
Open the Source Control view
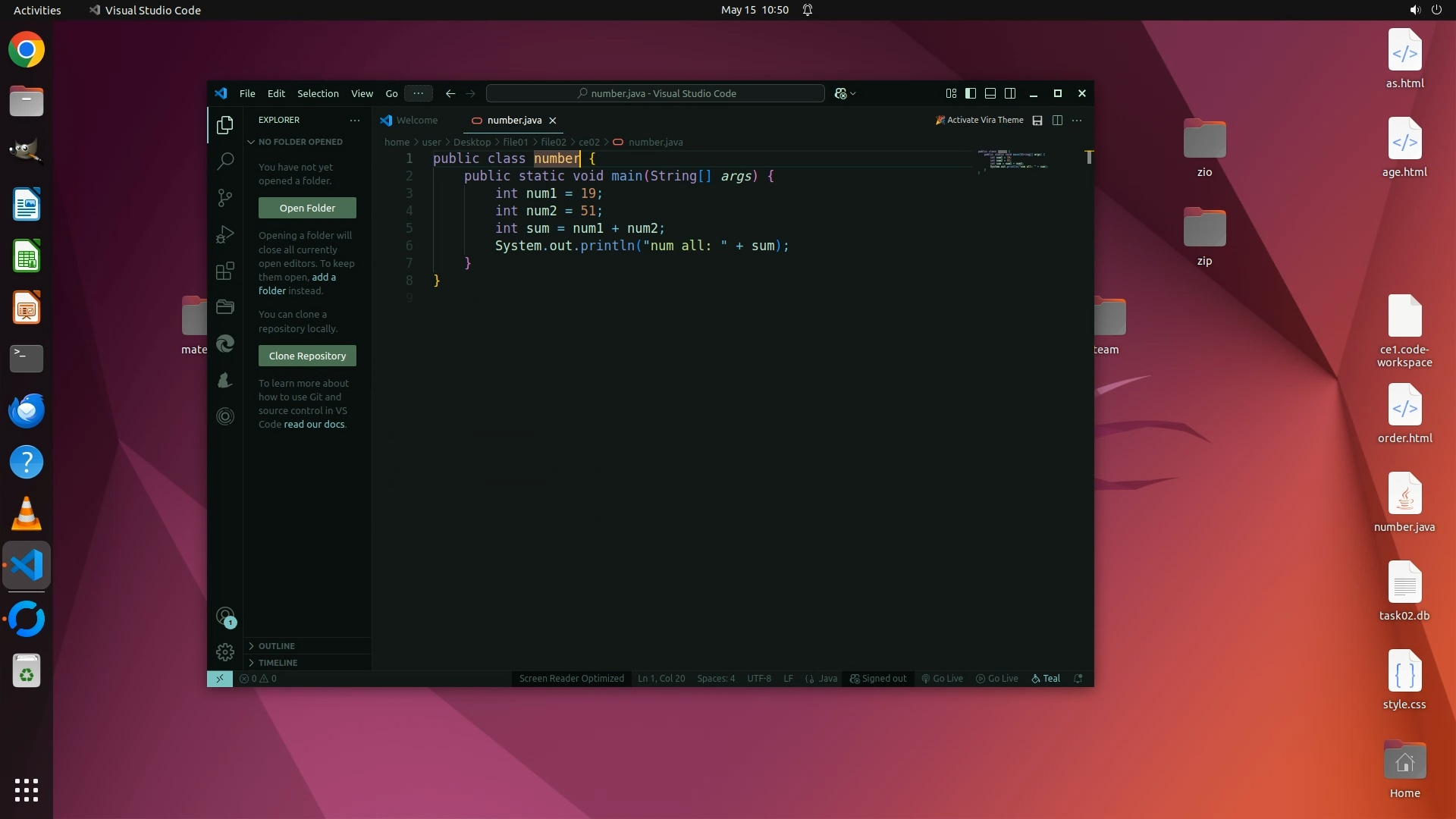pos(225,198)
